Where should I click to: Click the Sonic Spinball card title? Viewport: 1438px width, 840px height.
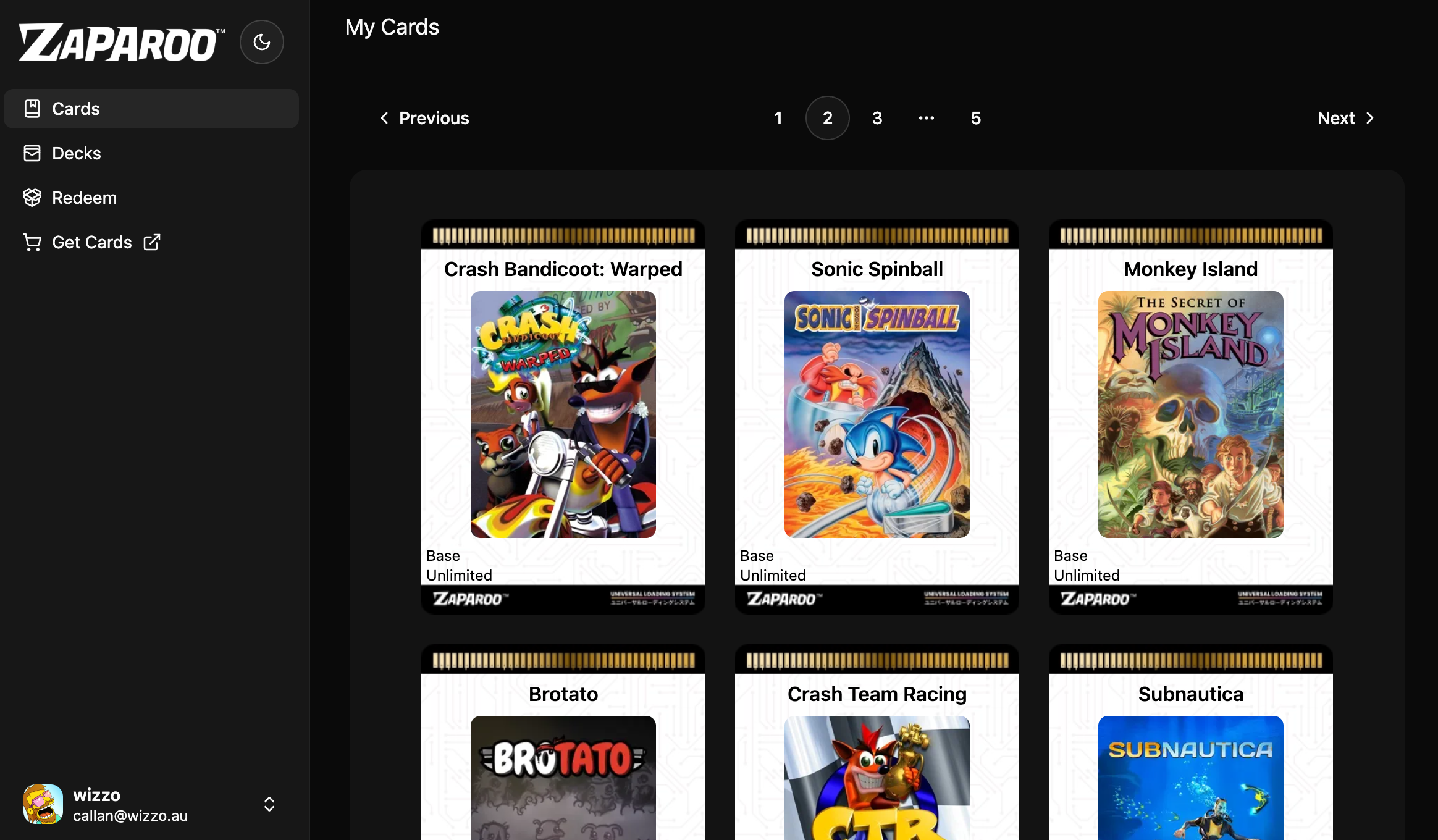pyautogui.click(x=877, y=269)
